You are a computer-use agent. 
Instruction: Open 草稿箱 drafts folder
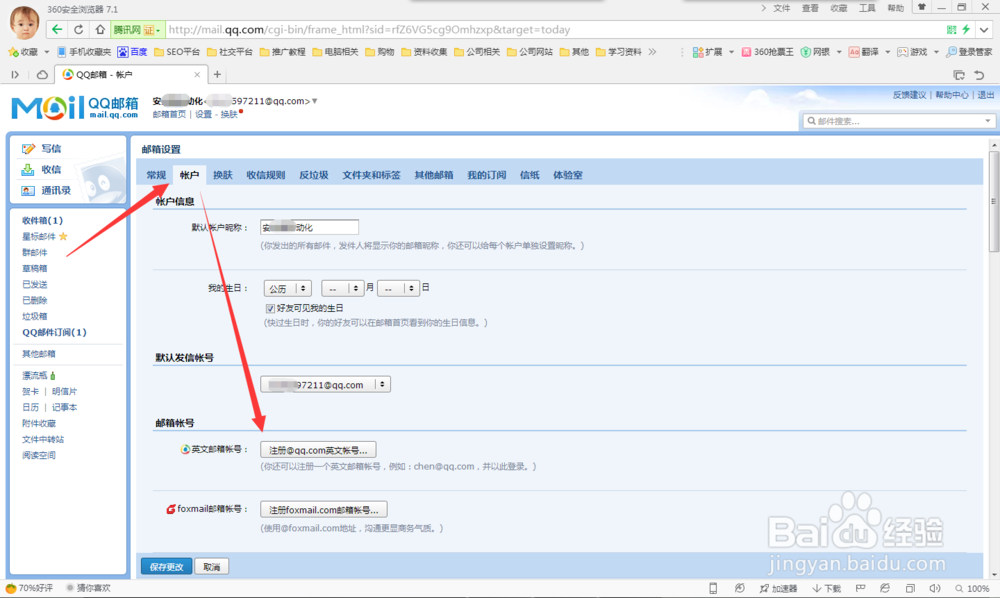[34, 268]
